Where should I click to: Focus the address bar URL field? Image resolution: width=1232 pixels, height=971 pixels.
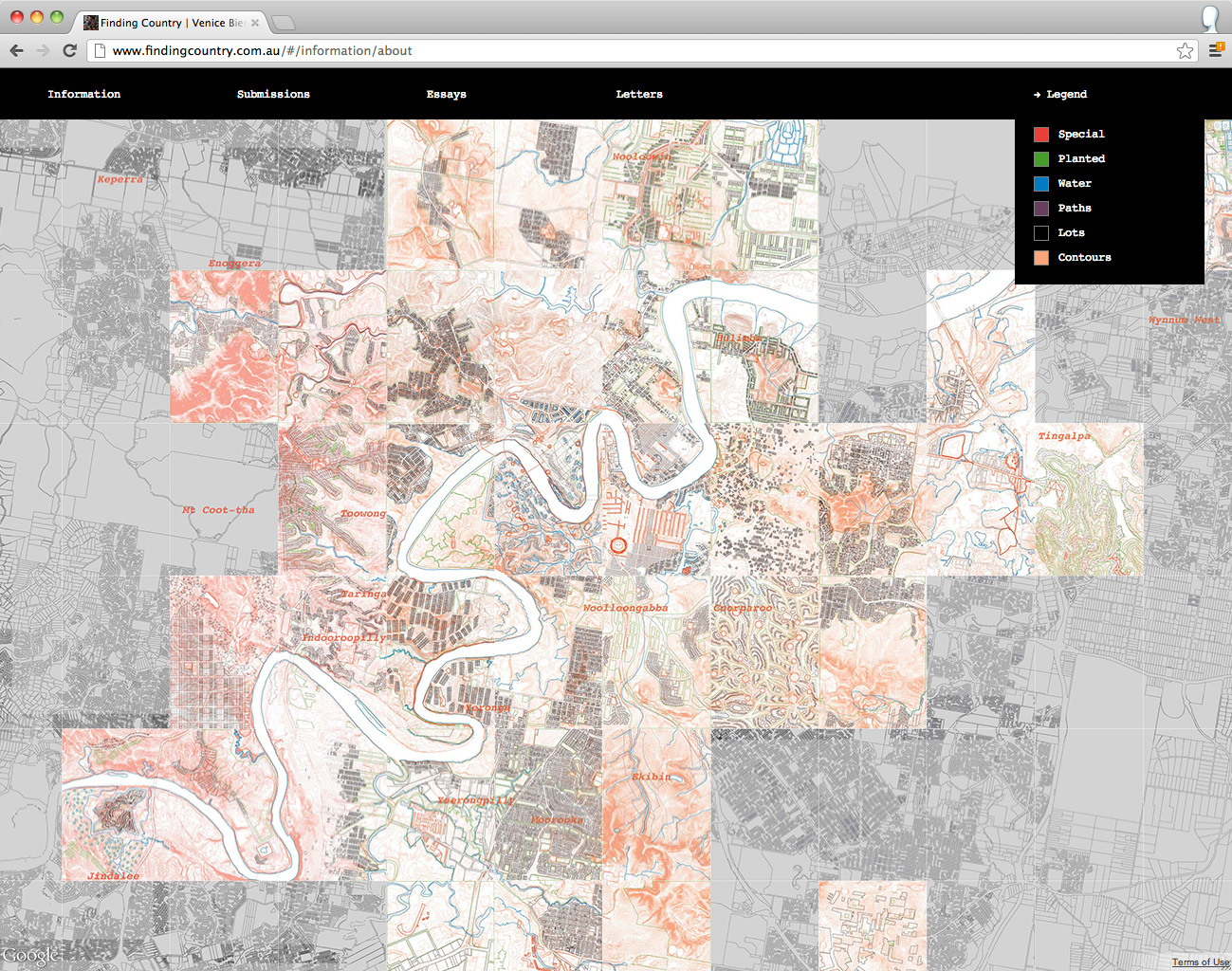[x=640, y=50]
